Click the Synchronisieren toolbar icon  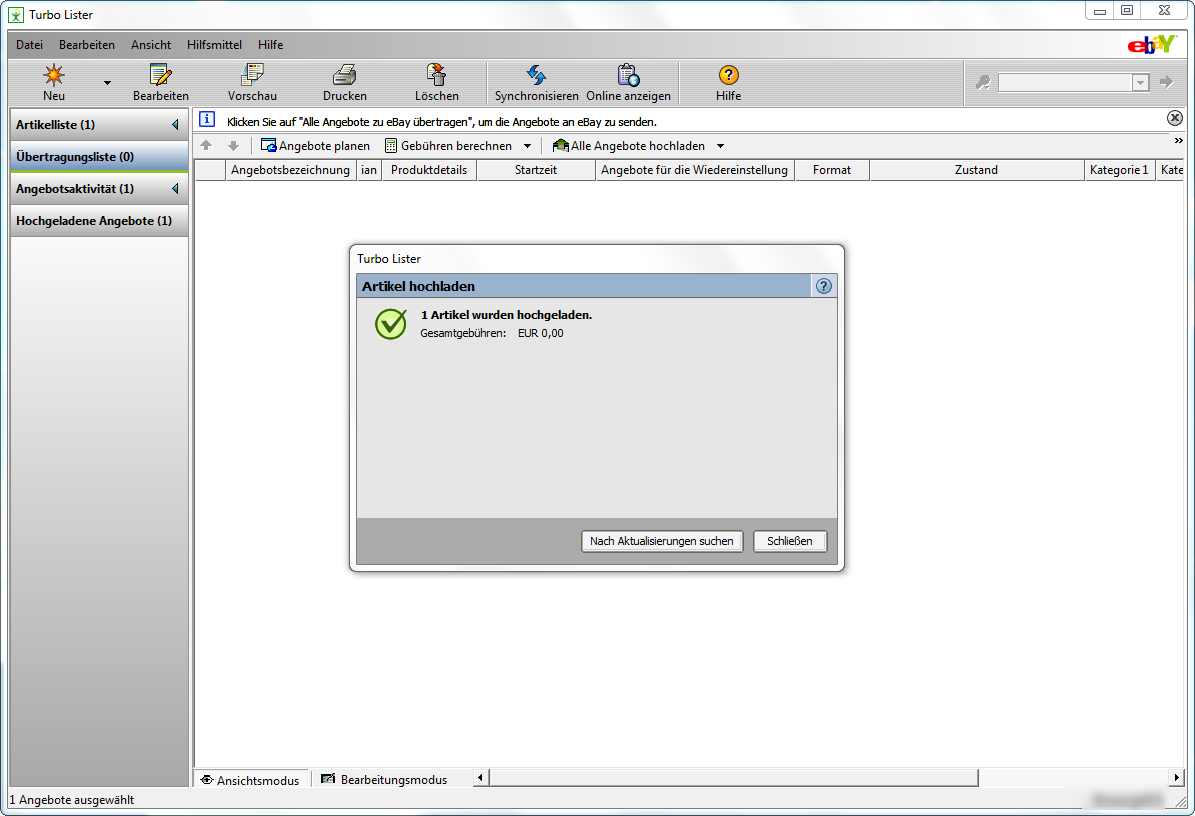[536, 75]
